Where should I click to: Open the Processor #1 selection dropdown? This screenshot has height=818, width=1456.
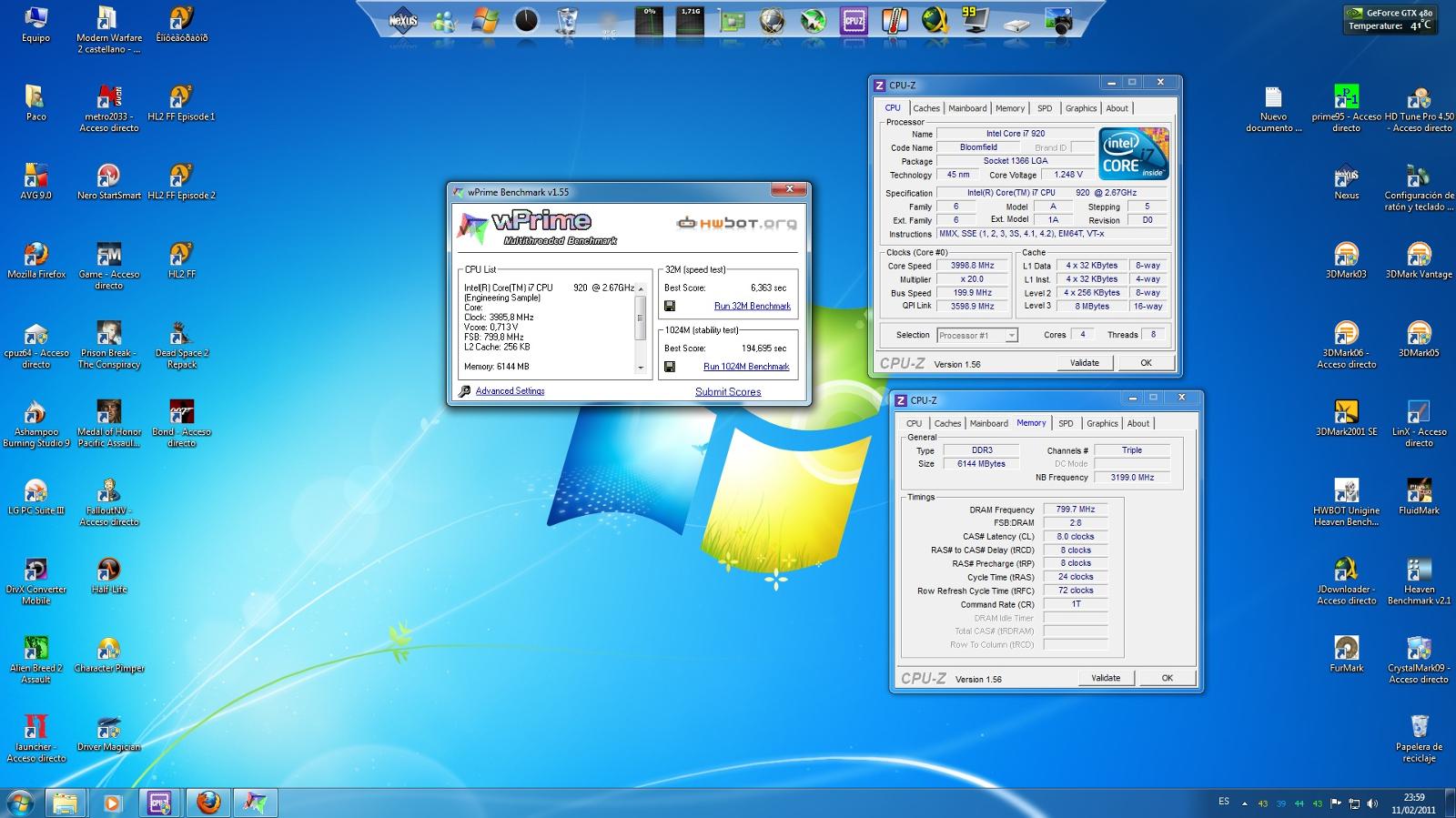pyautogui.click(x=976, y=336)
